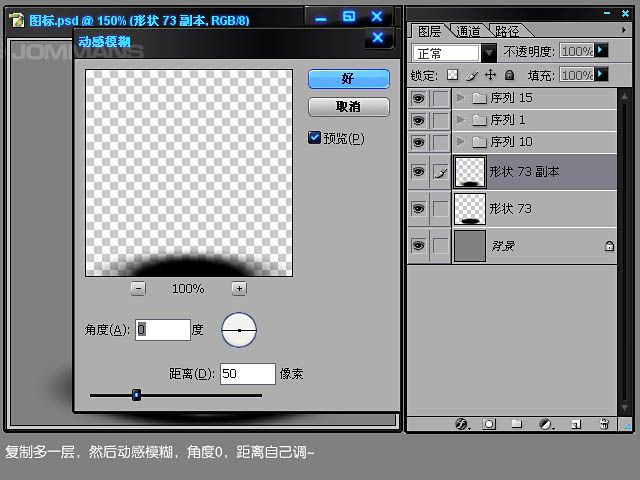
Task: Select the 背景 layer thumbnail
Action: (x=470, y=246)
